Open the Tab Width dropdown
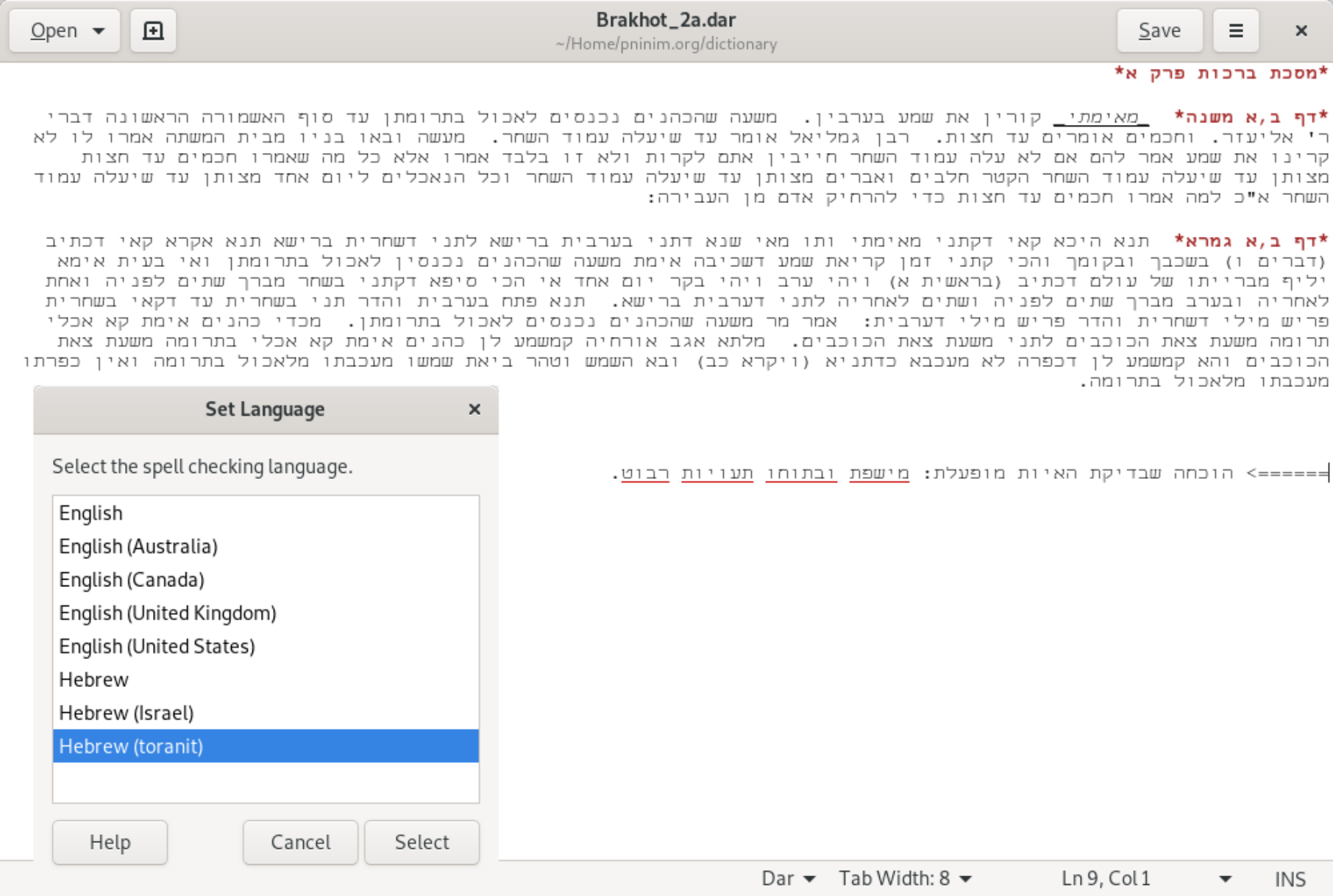 pos(905,878)
